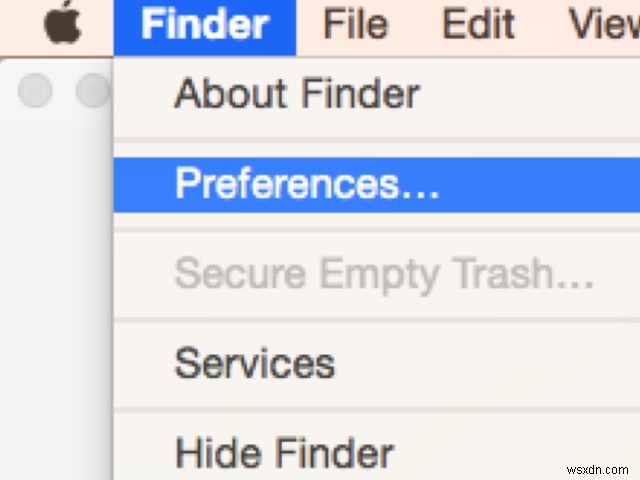This screenshot has width=640, height=480.
Task: Click the Secure Empty Trash… item
Action: [x=384, y=274]
